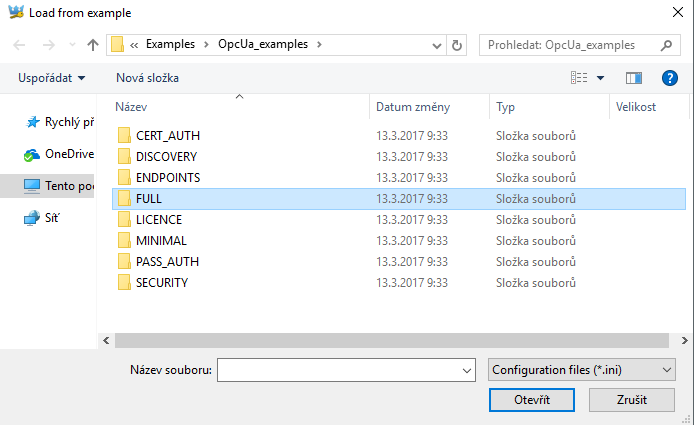The height and width of the screenshot is (425, 694).
Task: Expand the address bar history dropdown
Action: coord(437,45)
